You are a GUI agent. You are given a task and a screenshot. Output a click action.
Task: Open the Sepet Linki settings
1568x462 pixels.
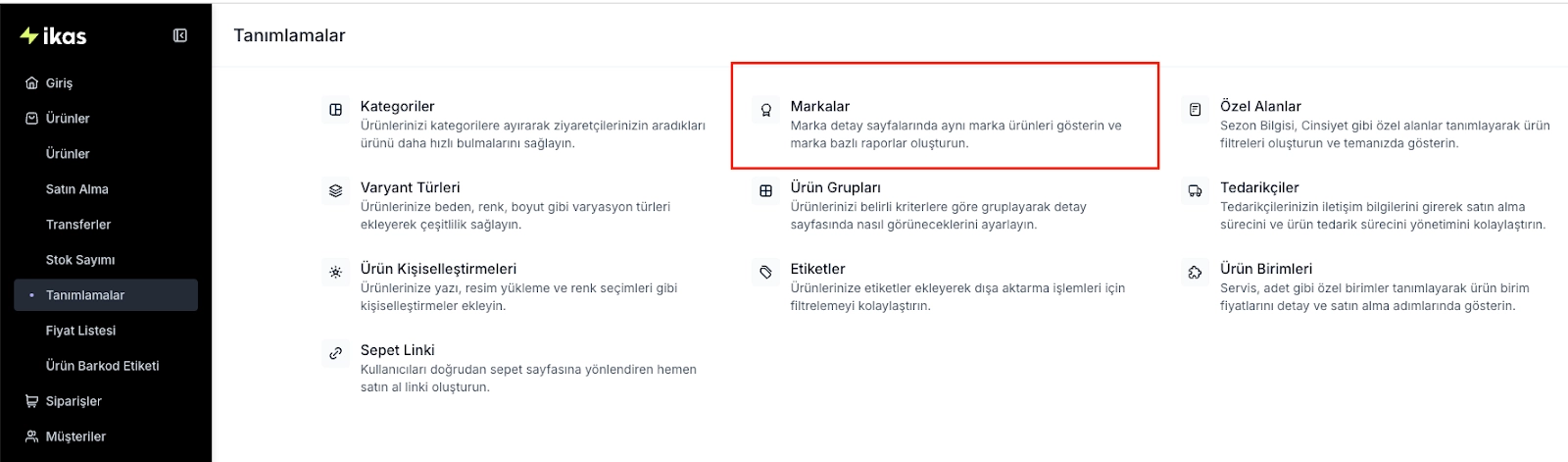pyautogui.click(x=397, y=350)
